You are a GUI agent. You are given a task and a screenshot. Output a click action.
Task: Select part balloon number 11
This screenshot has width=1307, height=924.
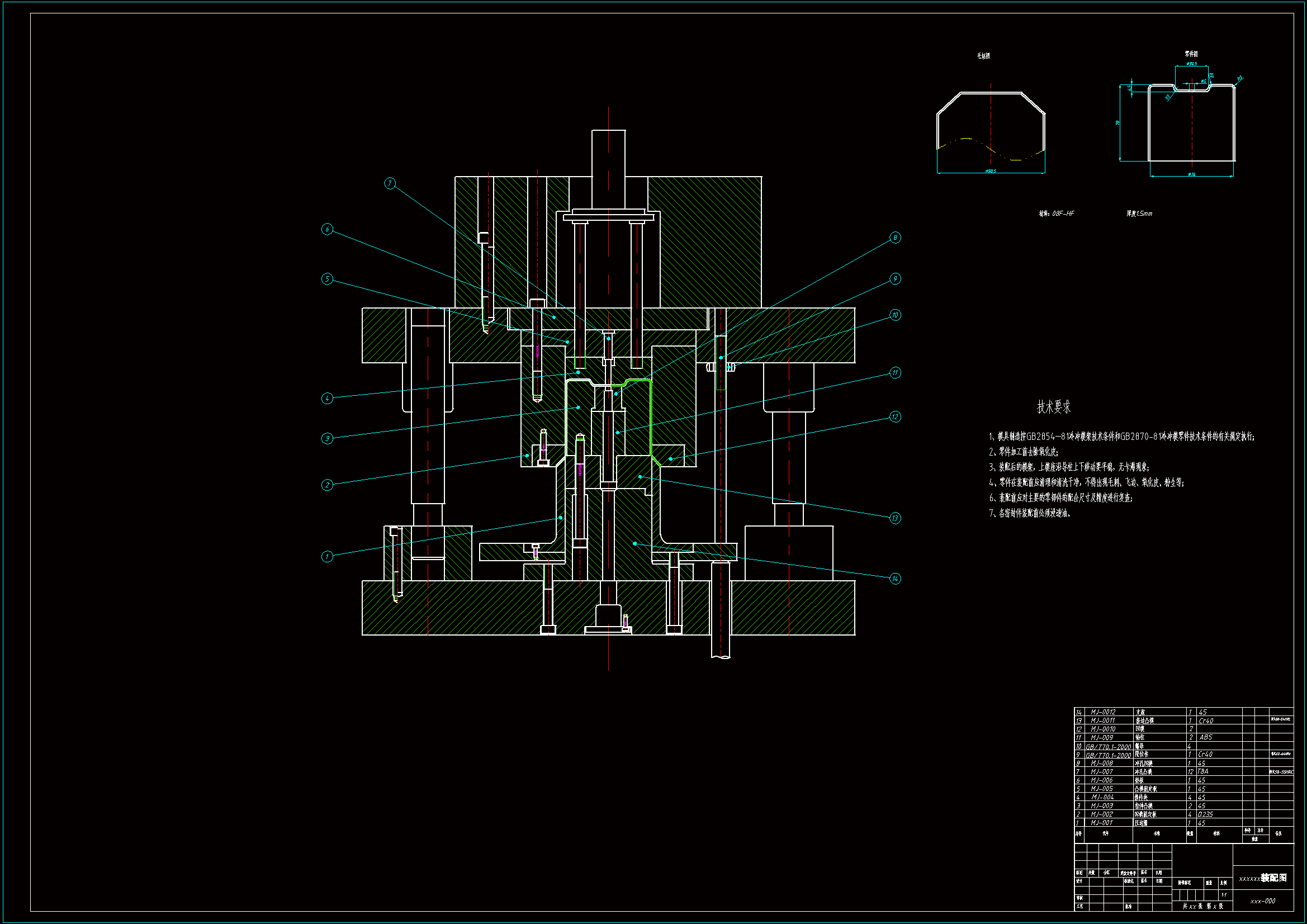(x=895, y=373)
